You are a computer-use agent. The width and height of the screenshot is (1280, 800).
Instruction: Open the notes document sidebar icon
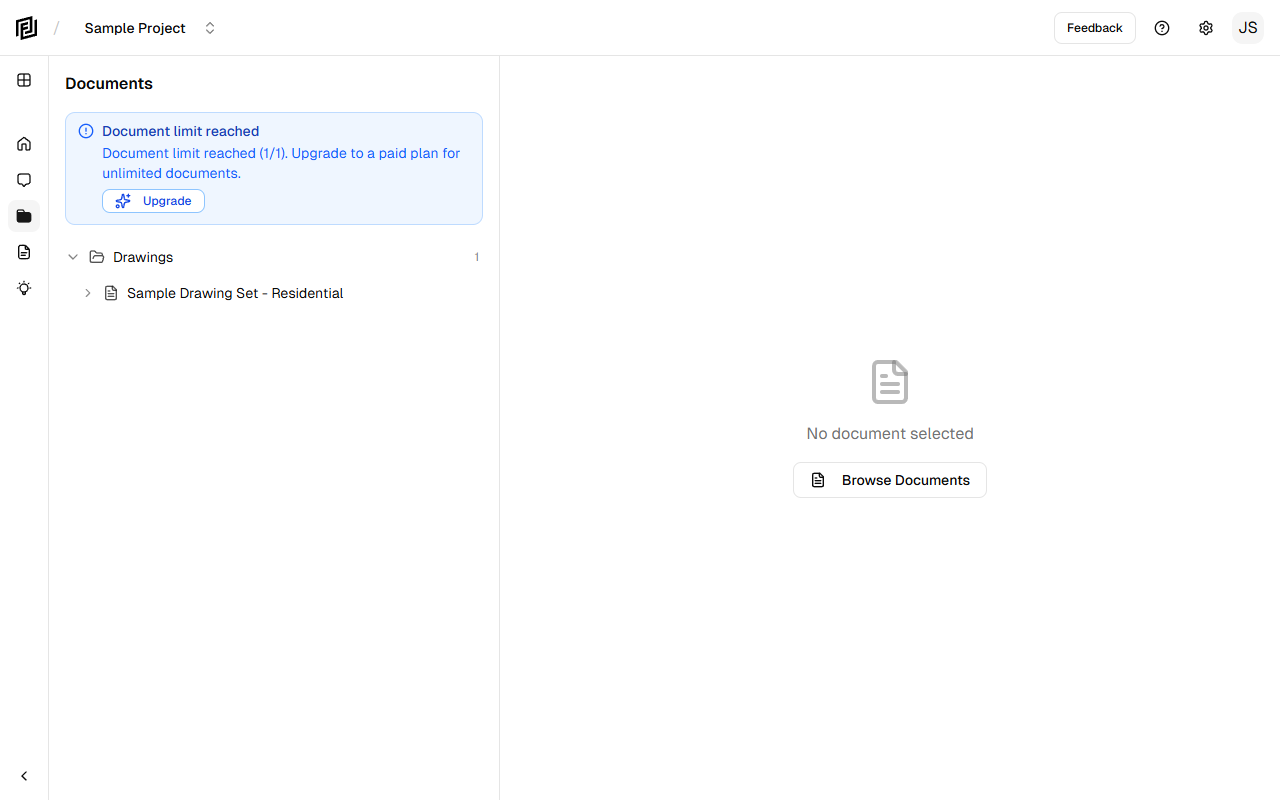point(24,252)
